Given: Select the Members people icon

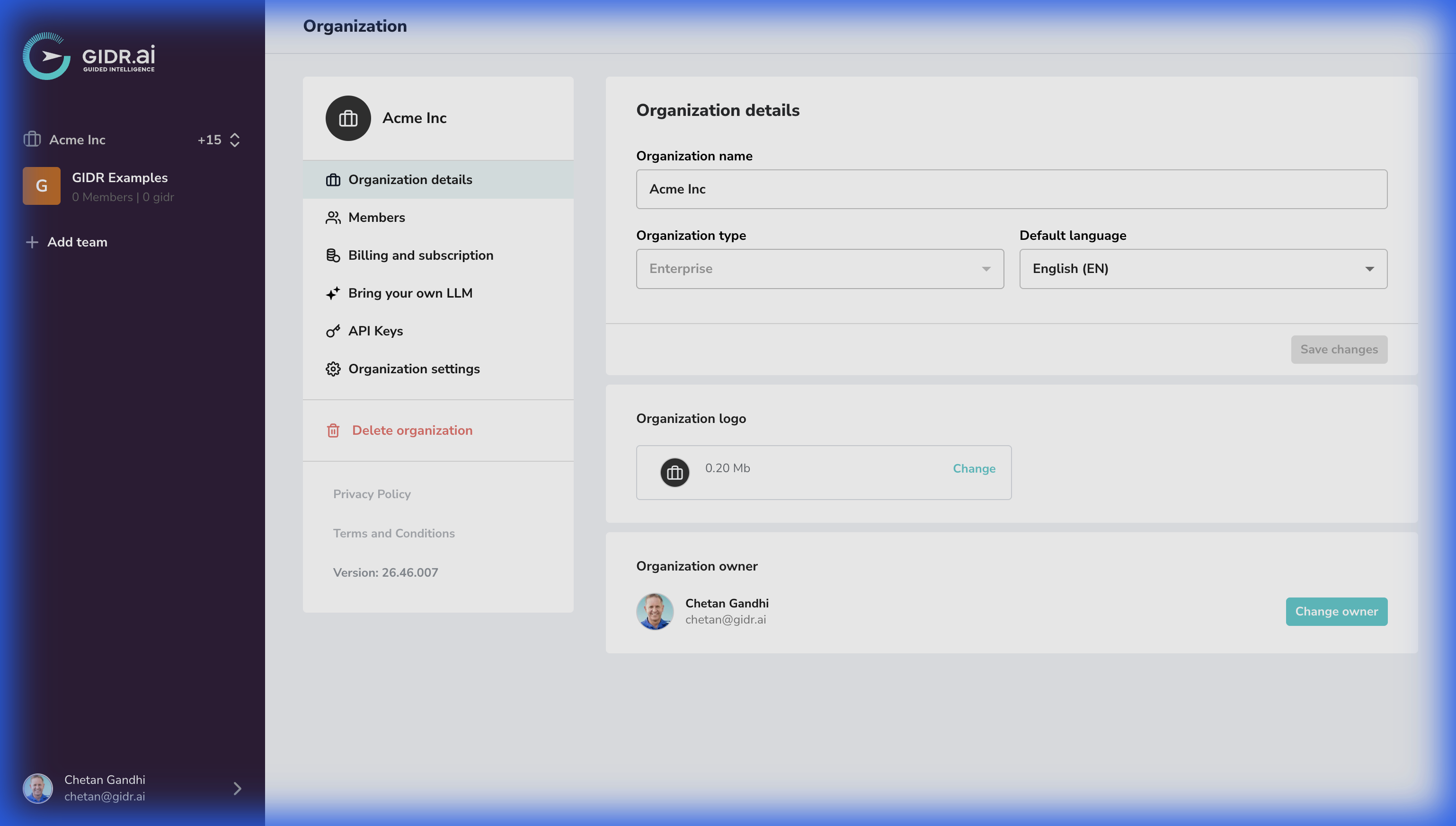Looking at the screenshot, I should pyautogui.click(x=333, y=217).
